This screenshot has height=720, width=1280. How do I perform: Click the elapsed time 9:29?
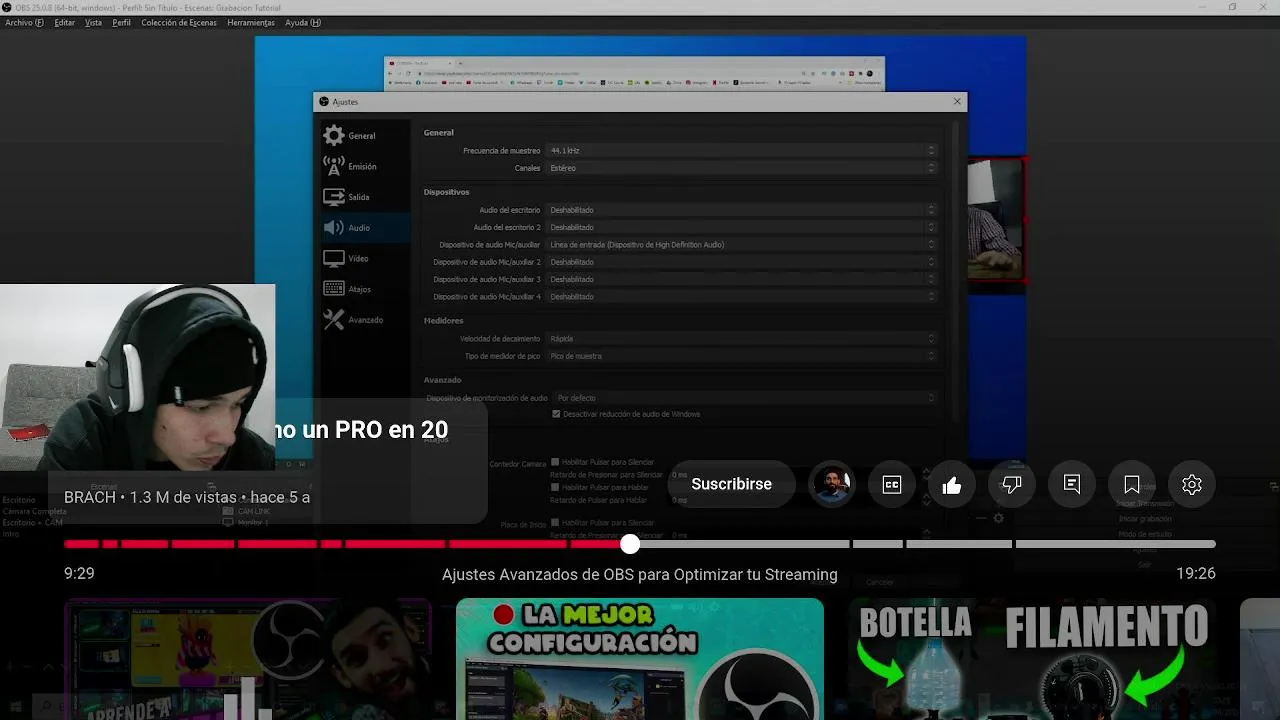(x=79, y=573)
